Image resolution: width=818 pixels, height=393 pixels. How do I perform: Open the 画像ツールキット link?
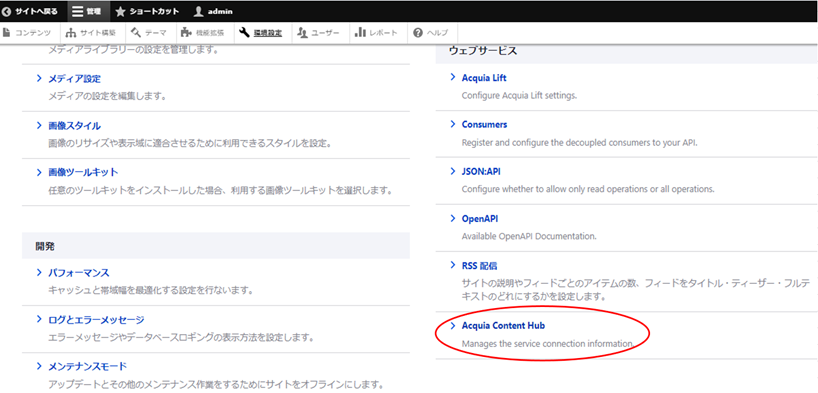click(83, 172)
